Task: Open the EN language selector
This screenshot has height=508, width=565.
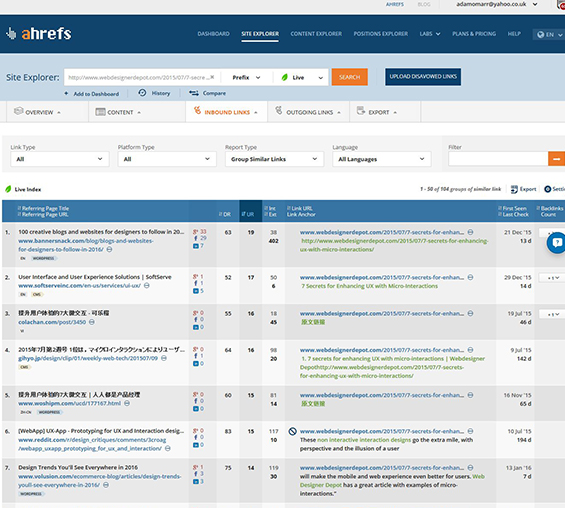Action: (549, 35)
